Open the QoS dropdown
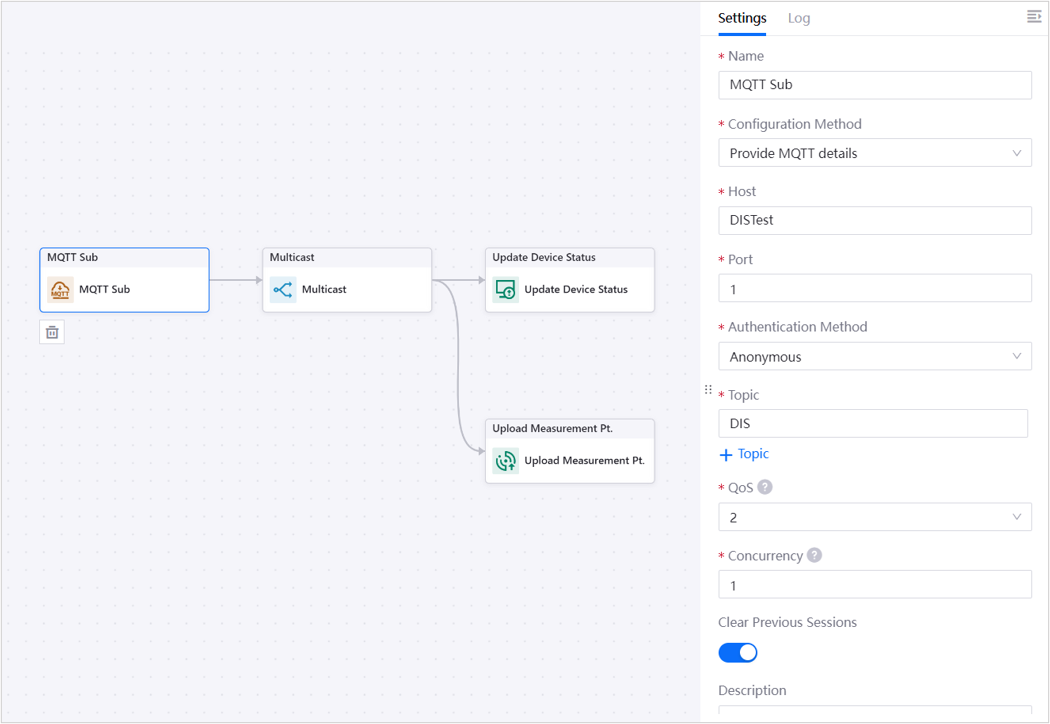 point(874,517)
